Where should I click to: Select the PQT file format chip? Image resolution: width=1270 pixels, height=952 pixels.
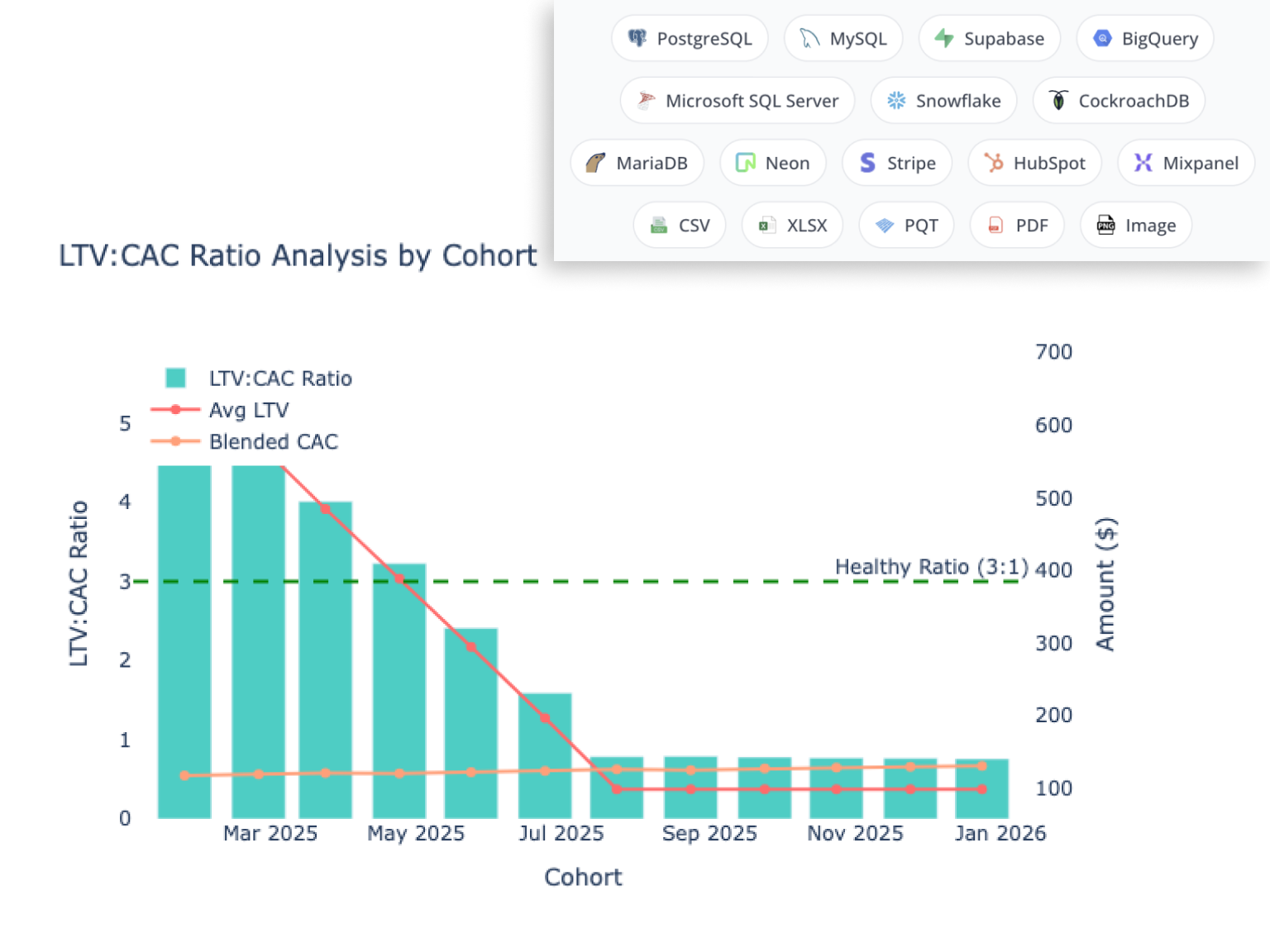click(x=905, y=225)
